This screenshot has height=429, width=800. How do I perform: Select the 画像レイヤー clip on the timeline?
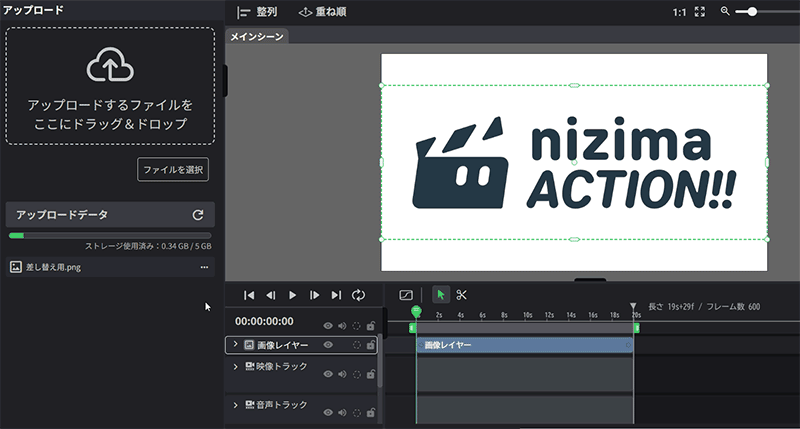coord(524,345)
